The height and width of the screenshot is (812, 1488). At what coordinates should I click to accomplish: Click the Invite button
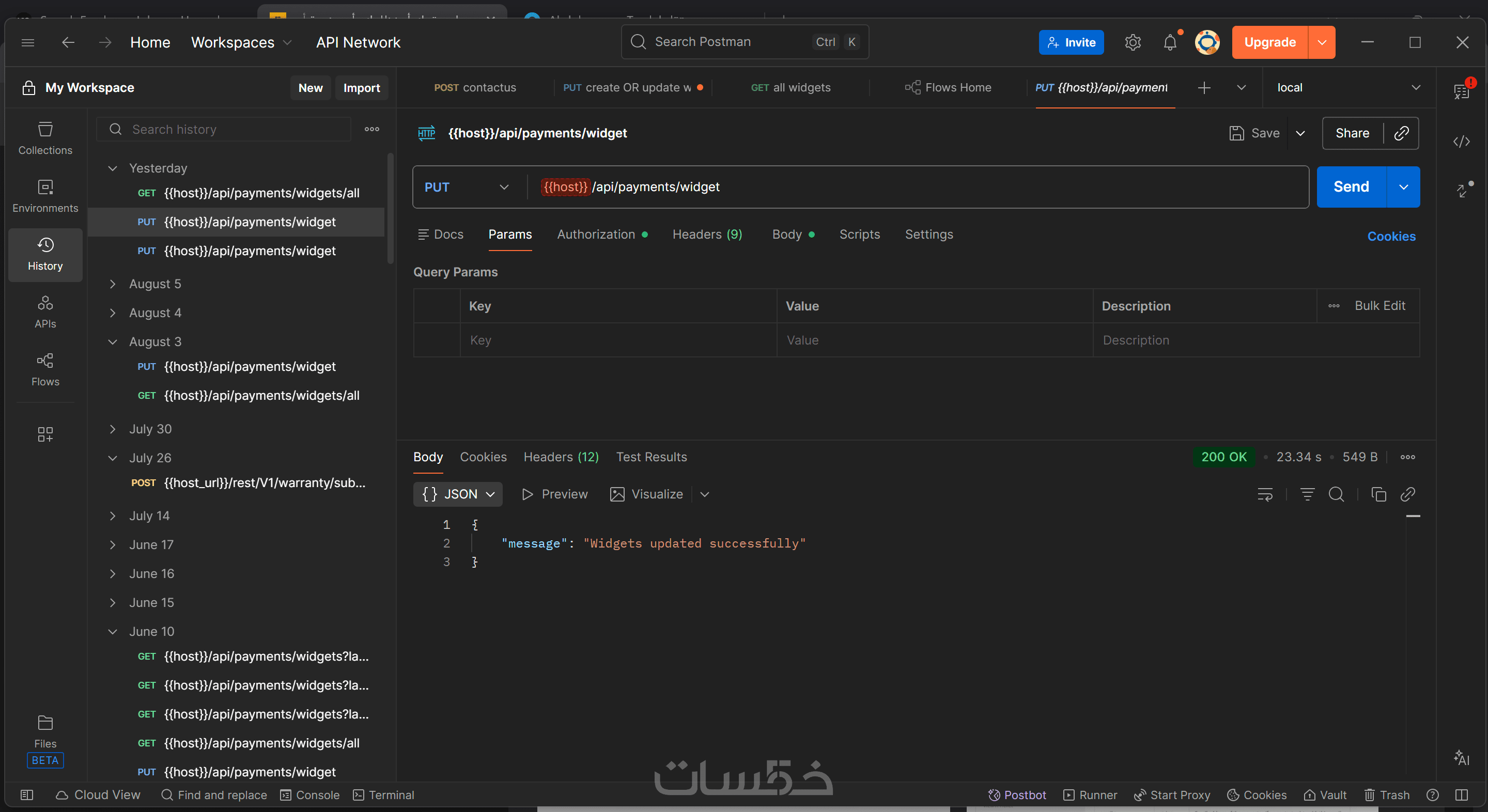tap(1071, 42)
